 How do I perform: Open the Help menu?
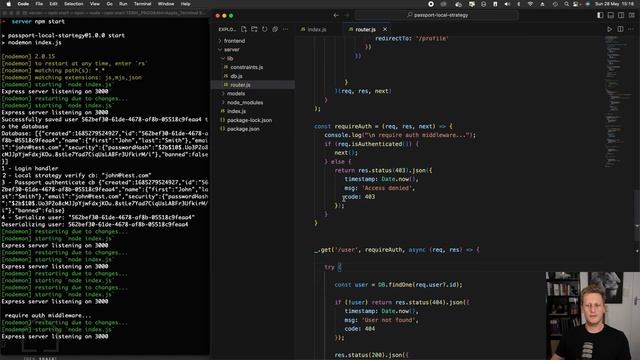pos(186,4)
